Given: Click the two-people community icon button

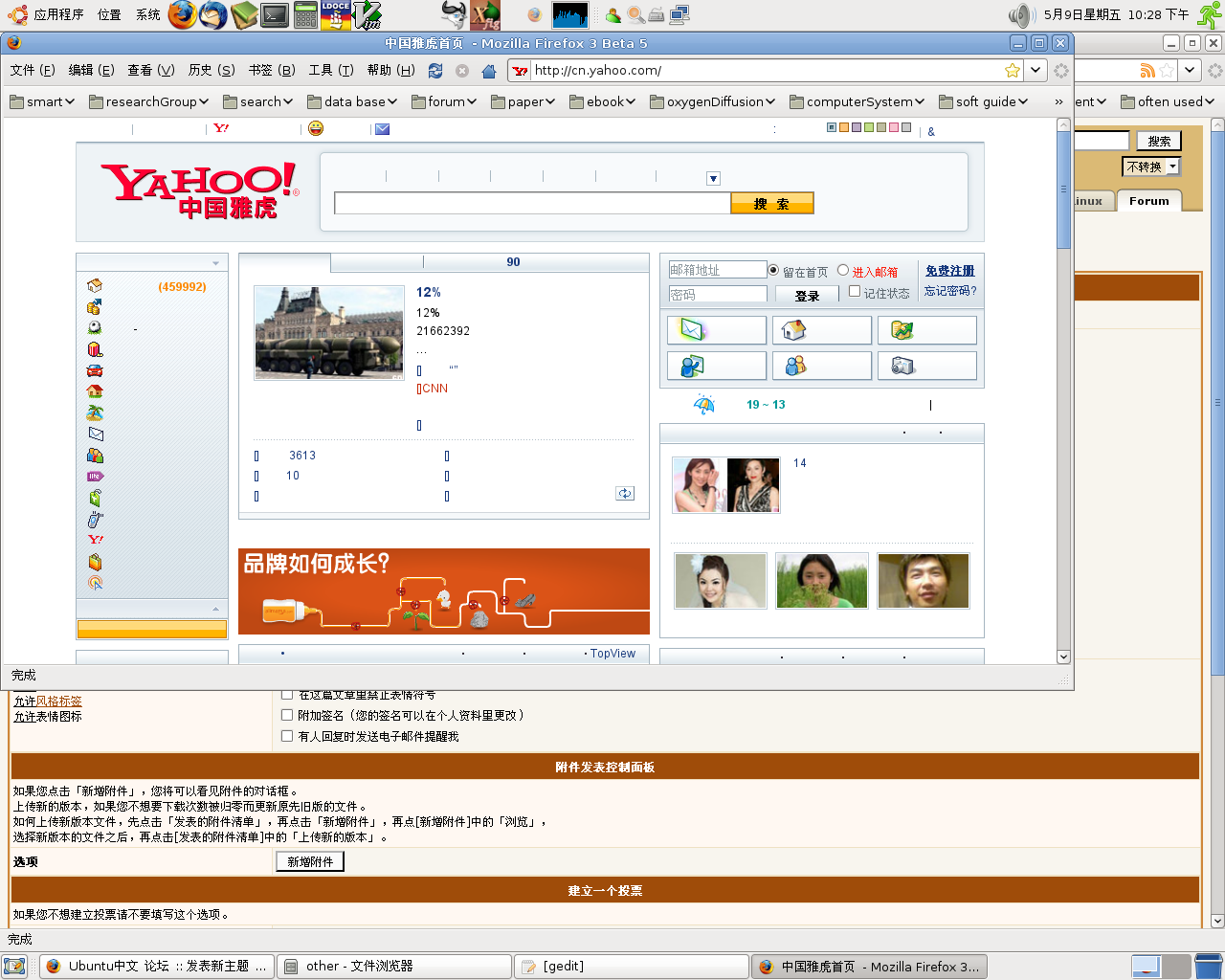Looking at the screenshot, I should [822, 366].
